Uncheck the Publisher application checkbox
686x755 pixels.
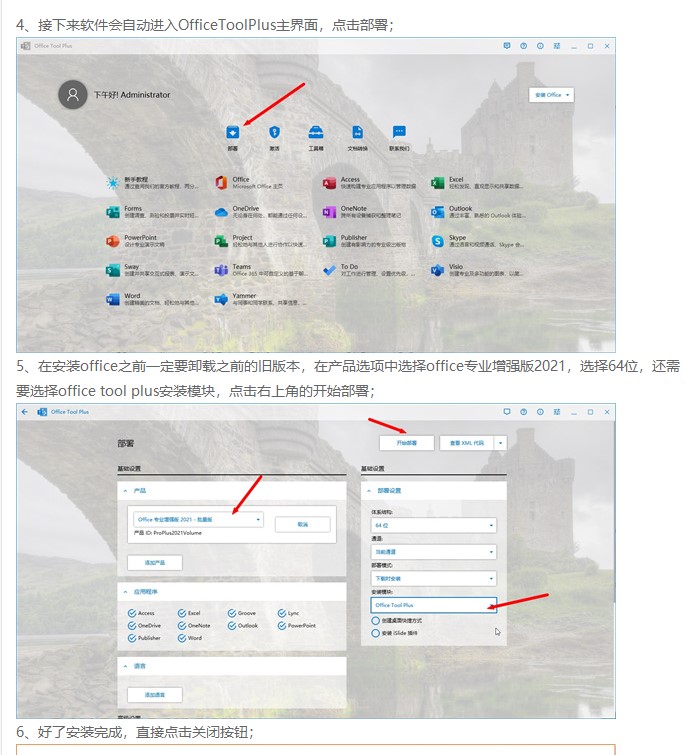132,638
